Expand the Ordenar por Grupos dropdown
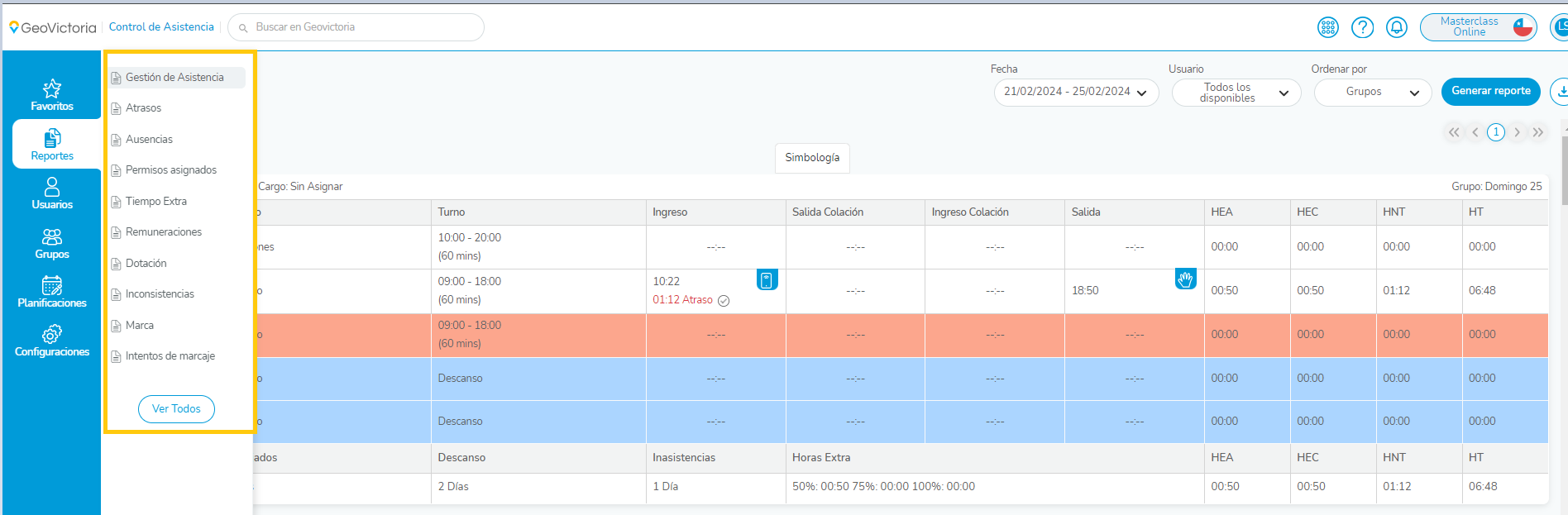The image size is (1568, 515). click(x=1372, y=92)
